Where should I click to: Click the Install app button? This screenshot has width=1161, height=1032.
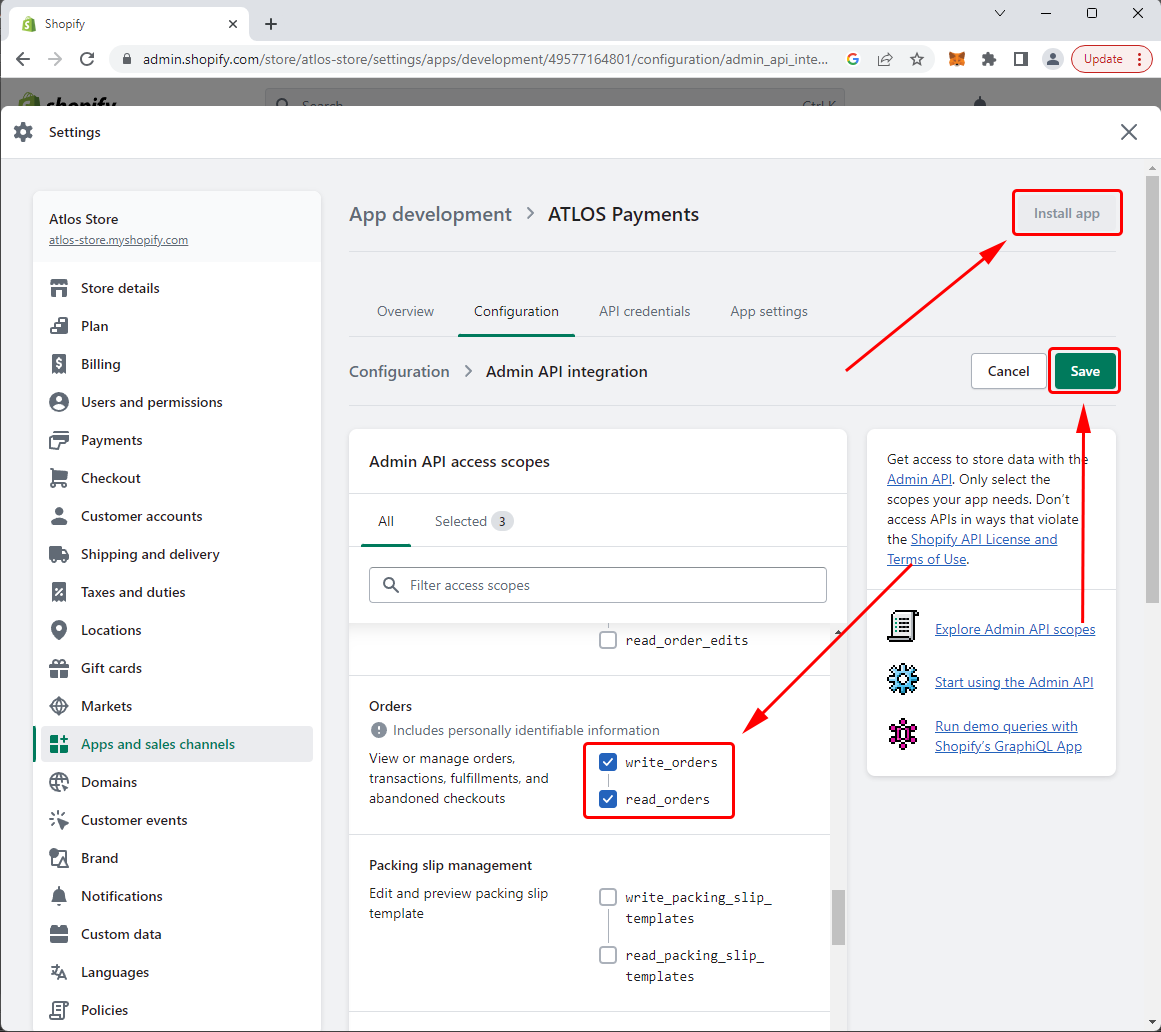tap(1066, 213)
